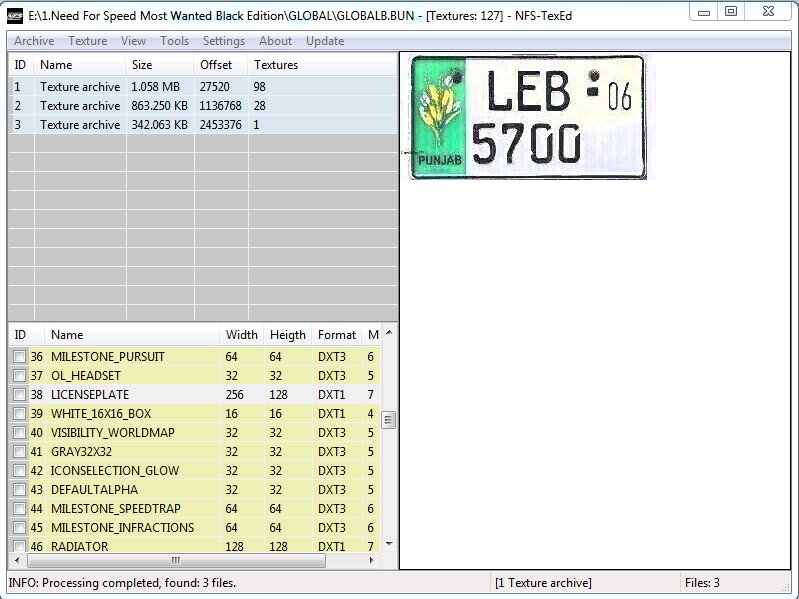Screen dimensions: 799x599
Task: Click the offset value 27520
Action: click(x=215, y=87)
